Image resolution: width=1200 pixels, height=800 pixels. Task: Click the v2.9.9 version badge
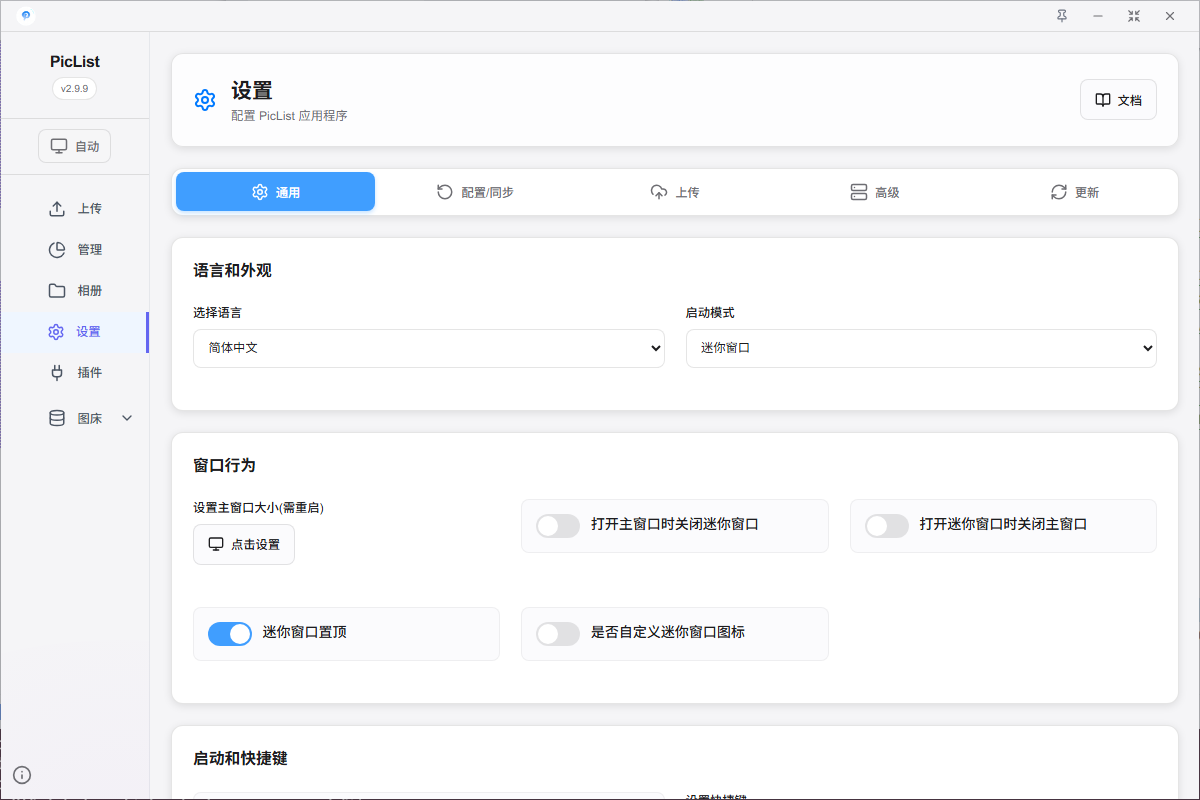(x=75, y=88)
